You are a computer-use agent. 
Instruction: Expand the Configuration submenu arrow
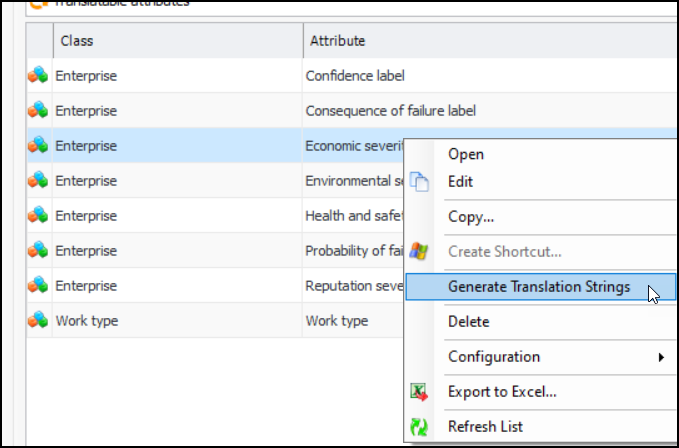[x=660, y=357]
